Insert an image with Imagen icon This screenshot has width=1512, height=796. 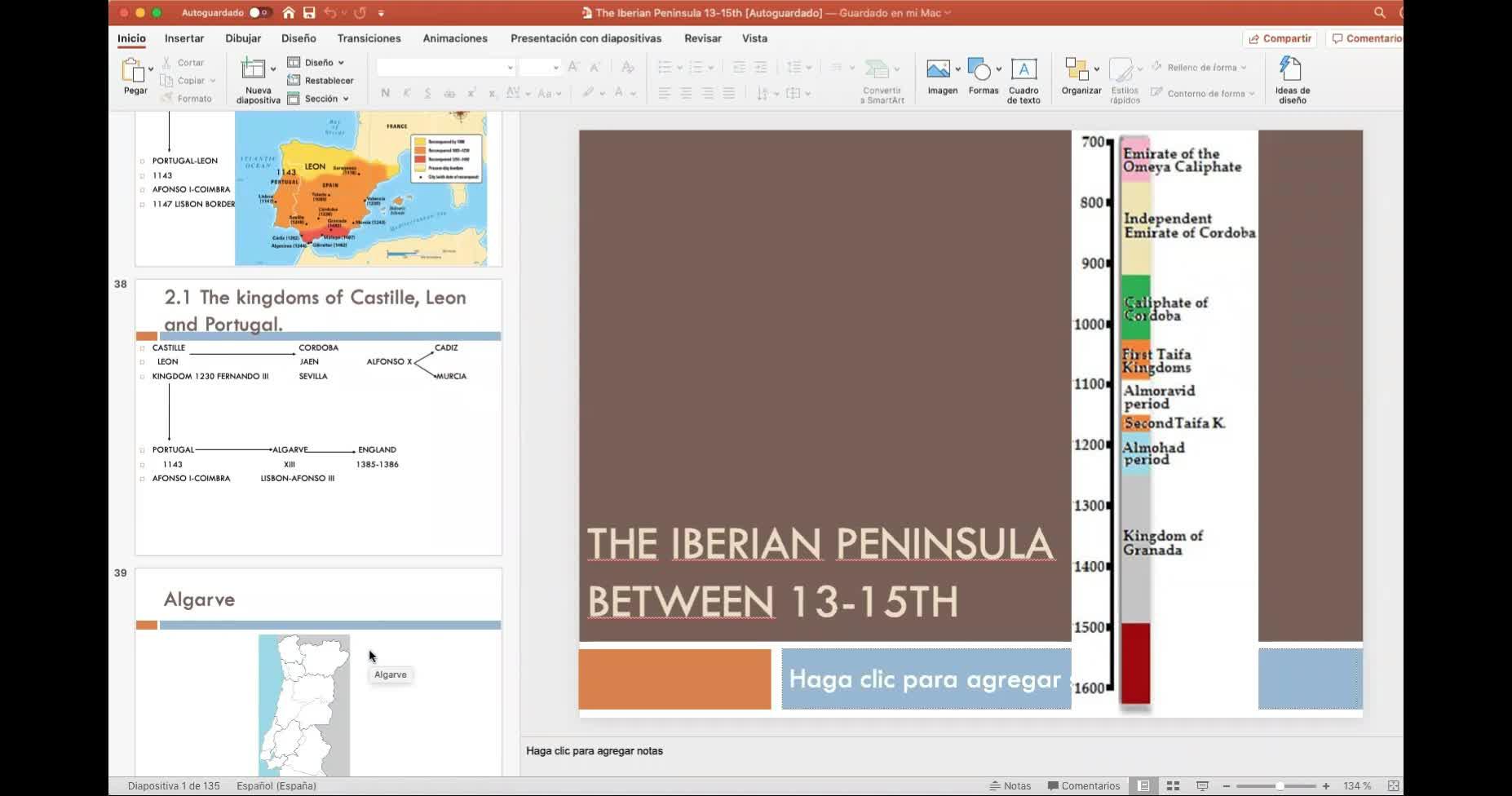click(938, 69)
